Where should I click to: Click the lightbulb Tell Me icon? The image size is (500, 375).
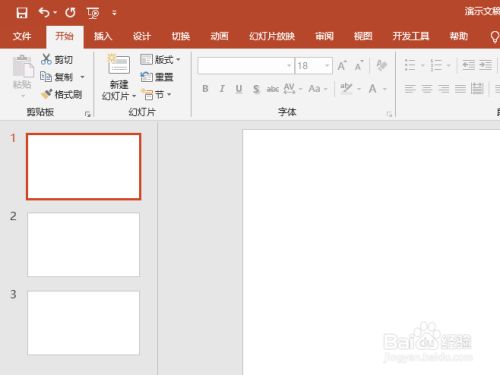click(x=495, y=37)
